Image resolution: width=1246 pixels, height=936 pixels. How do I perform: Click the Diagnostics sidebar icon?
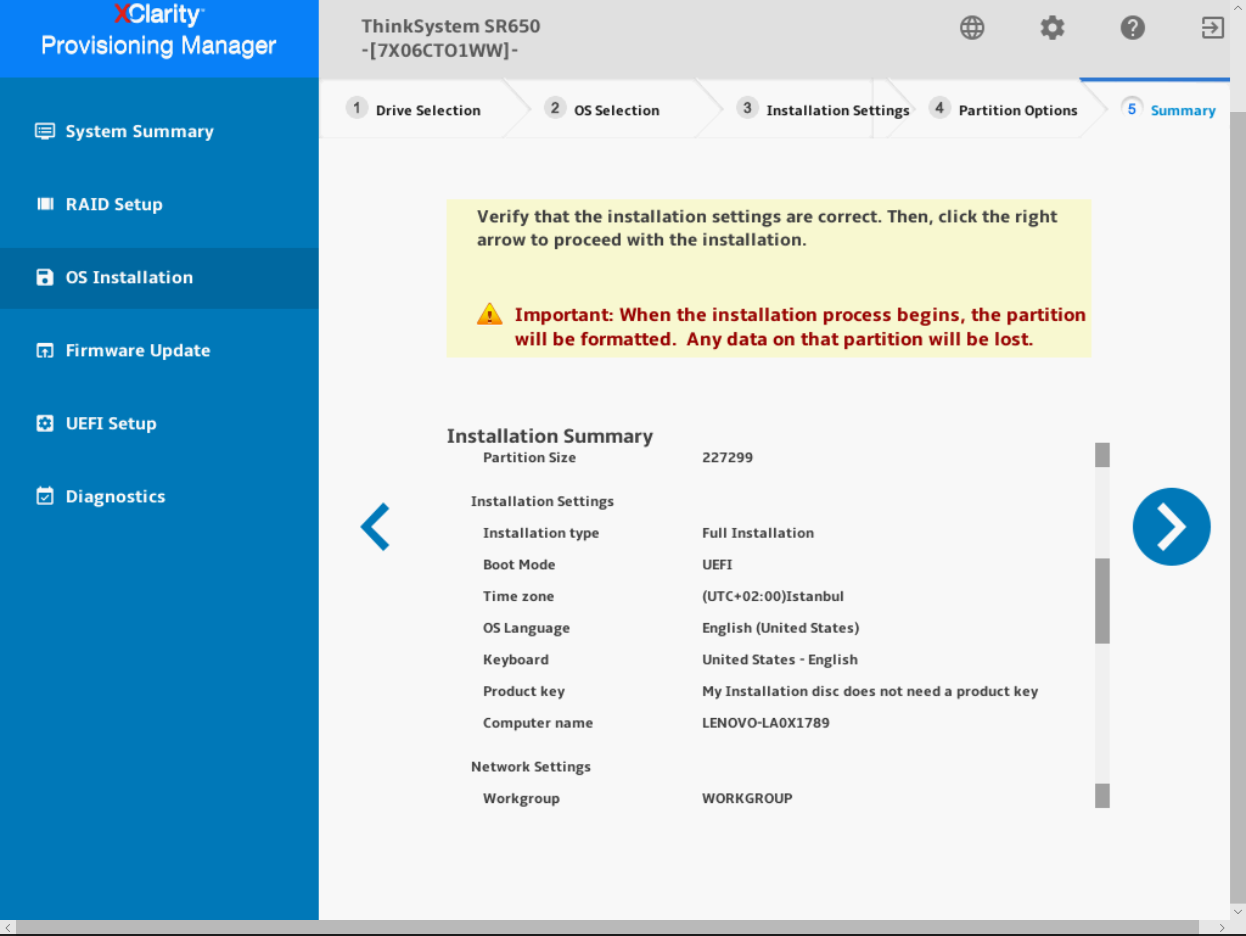click(45, 496)
